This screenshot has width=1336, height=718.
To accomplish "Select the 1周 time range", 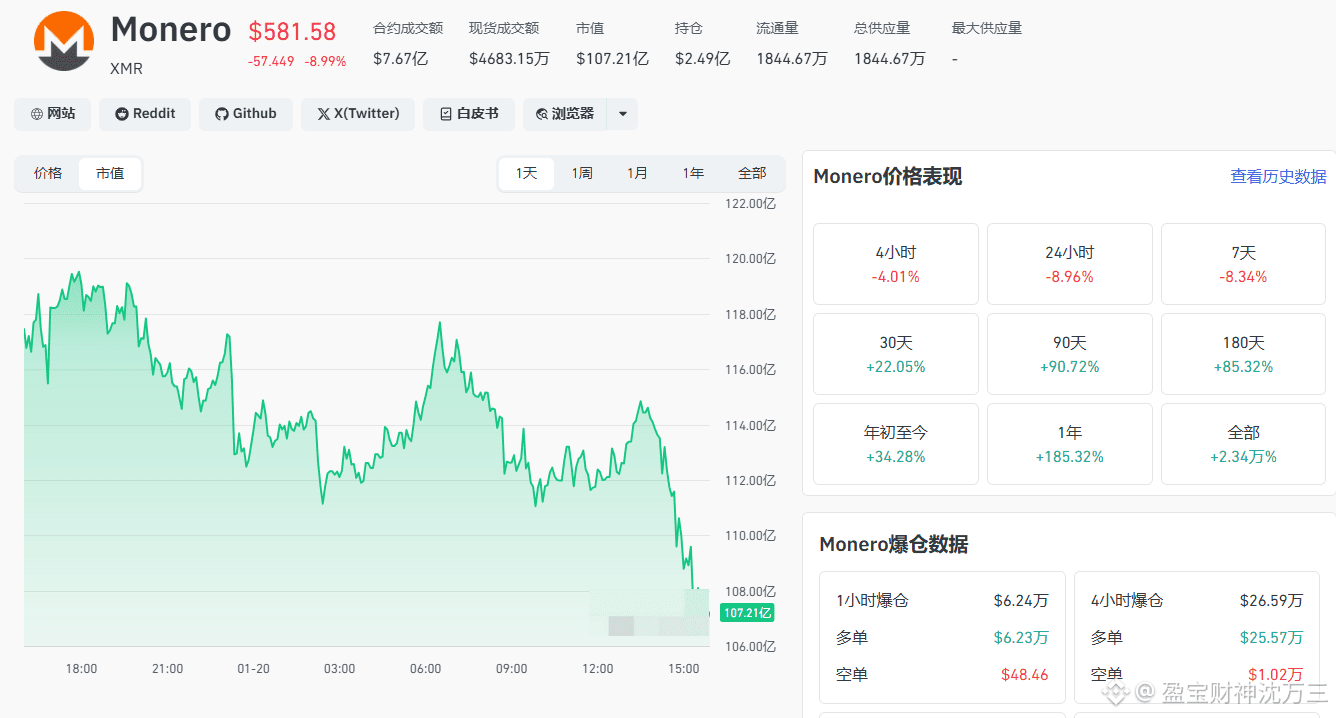I will coord(582,173).
